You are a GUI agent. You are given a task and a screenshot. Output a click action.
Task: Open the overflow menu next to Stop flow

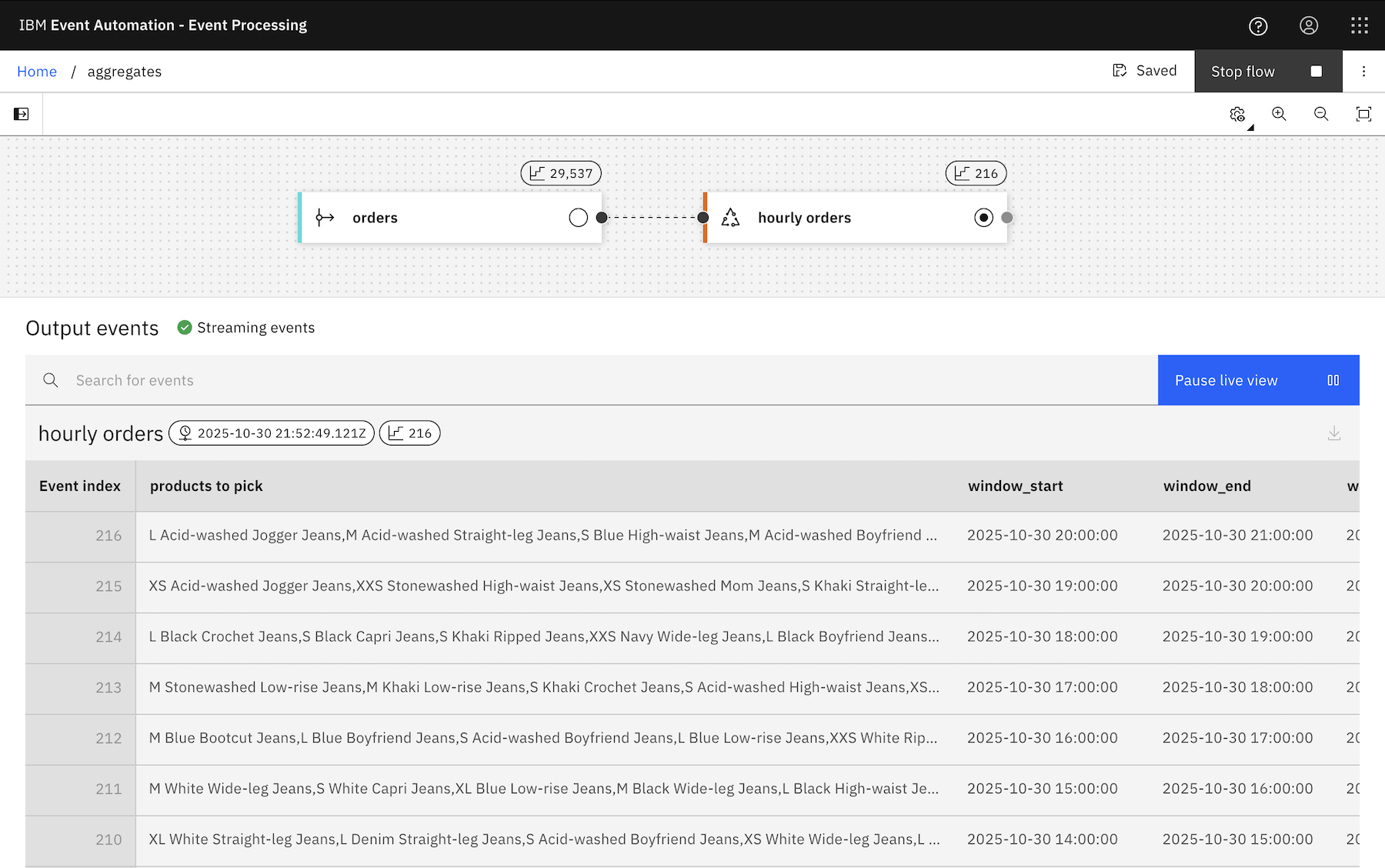1363,72
